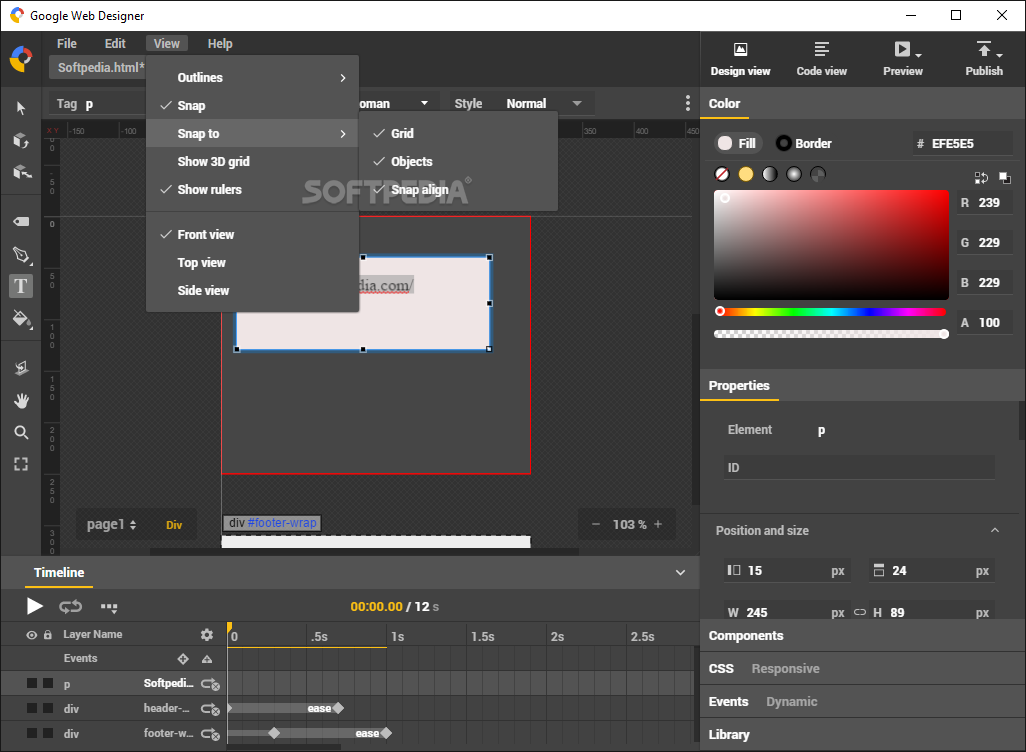This screenshot has width=1026, height=752.
Task: Open the Help menu
Action: click(220, 43)
